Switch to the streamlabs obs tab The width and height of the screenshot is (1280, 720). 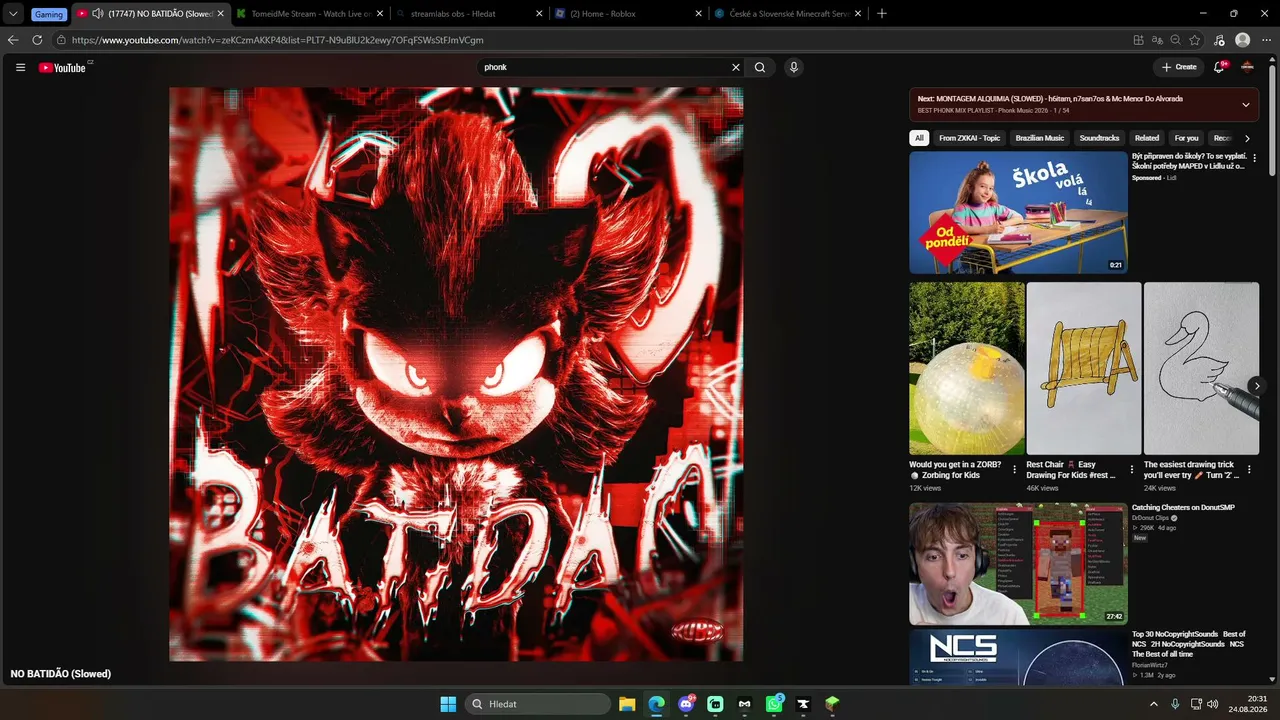coord(469,14)
